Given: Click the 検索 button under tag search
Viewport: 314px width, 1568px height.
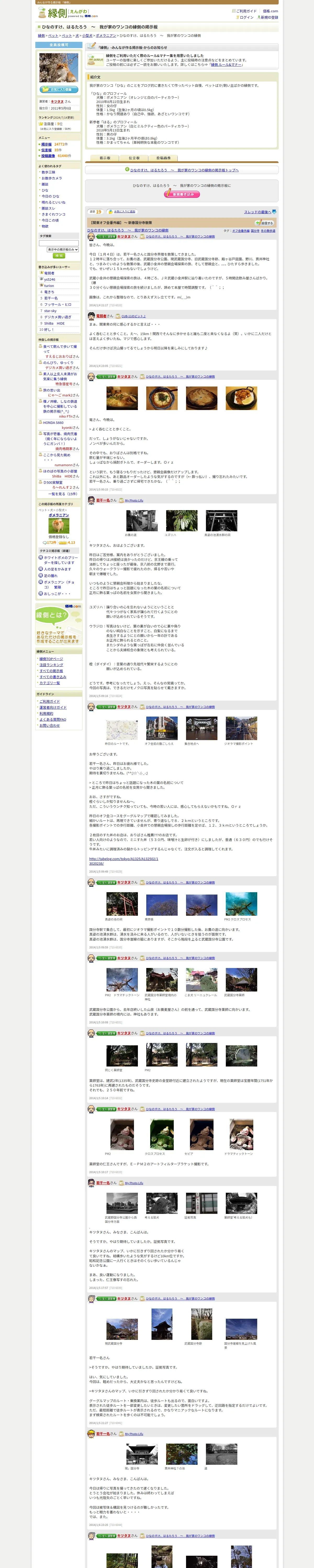Looking at the screenshot, I should coord(59,256).
